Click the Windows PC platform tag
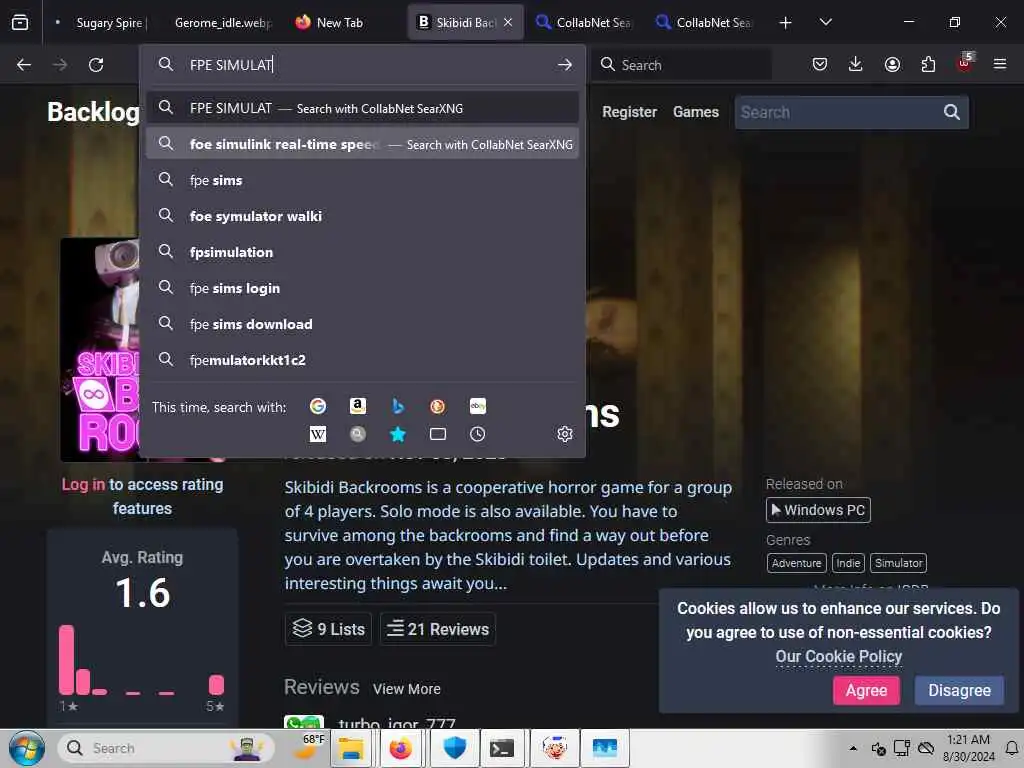Viewport: 1024px width, 768px height. pos(818,510)
